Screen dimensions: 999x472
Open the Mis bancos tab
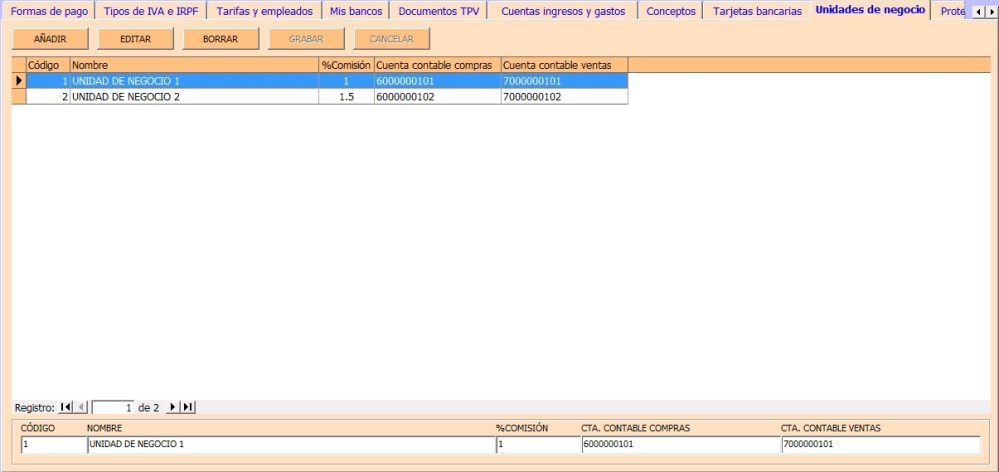[x=356, y=12]
